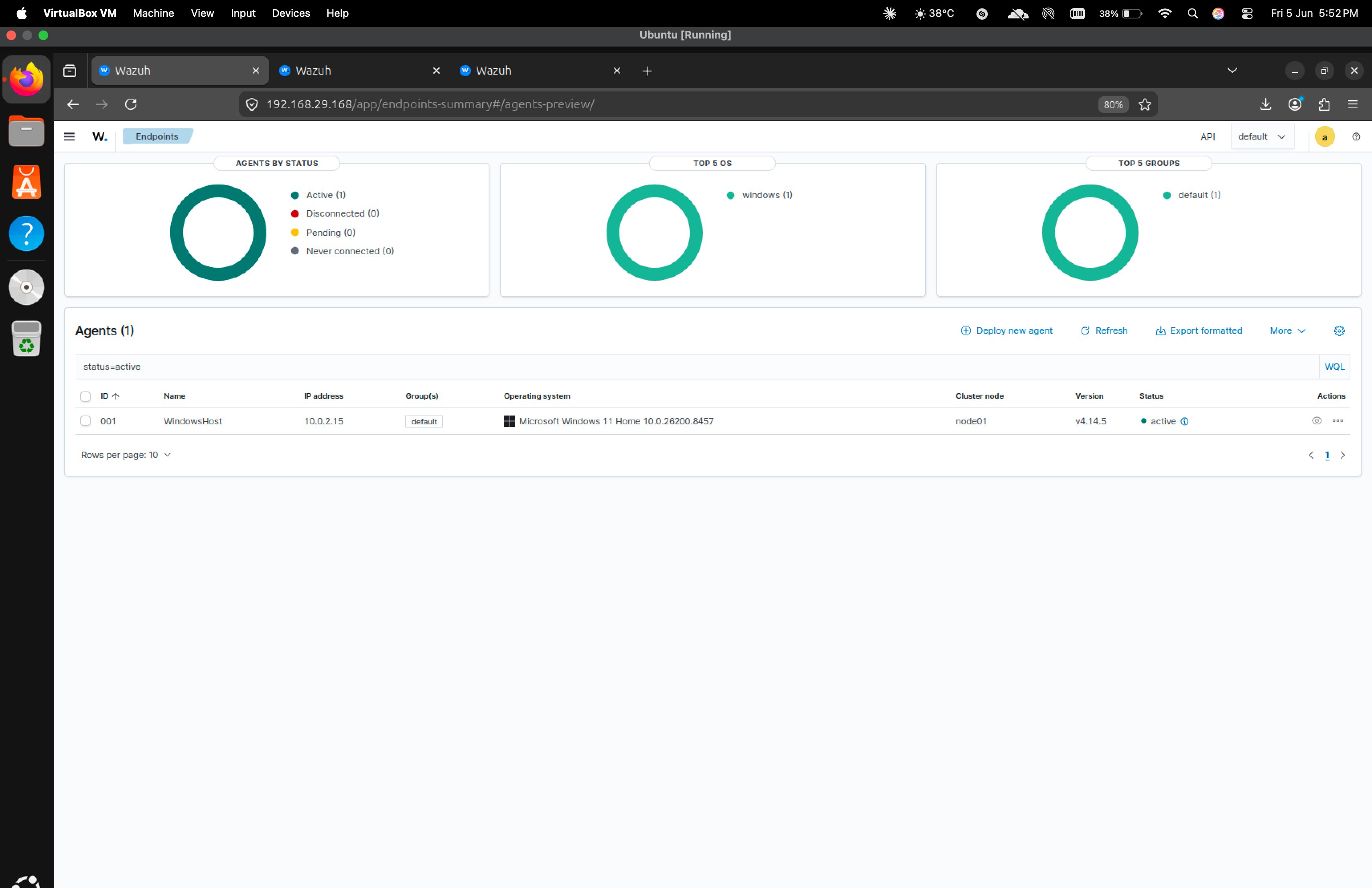1372x888 pixels.
Task: Open a new Firefox tab
Action: click(x=647, y=71)
